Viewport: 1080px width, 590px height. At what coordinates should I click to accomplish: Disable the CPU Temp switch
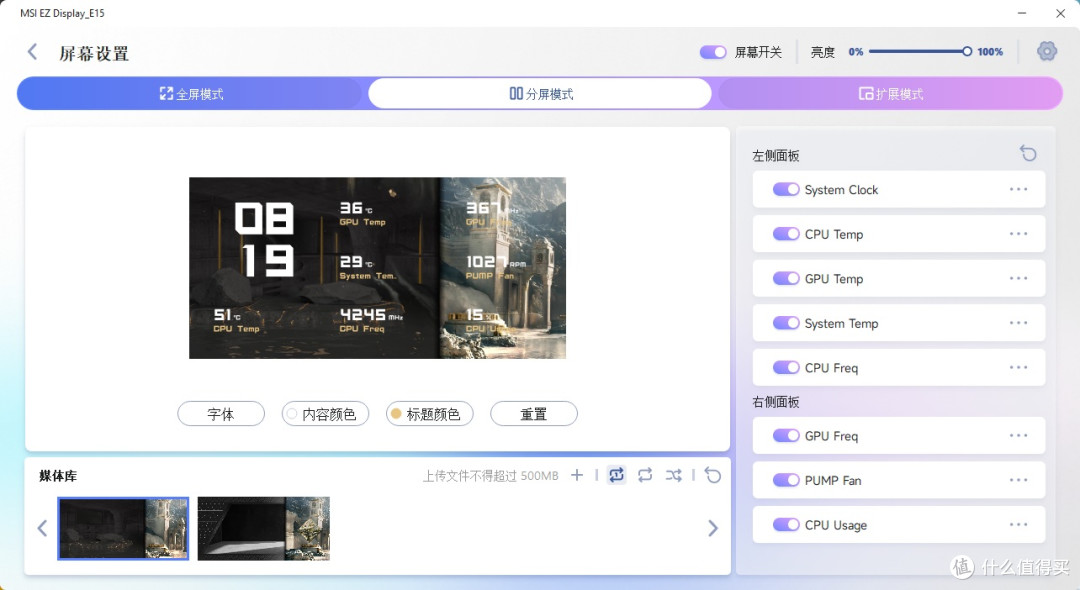(x=786, y=234)
